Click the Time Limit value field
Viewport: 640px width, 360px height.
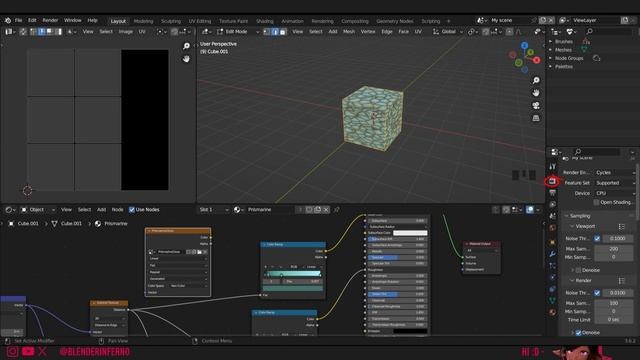click(613, 320)
